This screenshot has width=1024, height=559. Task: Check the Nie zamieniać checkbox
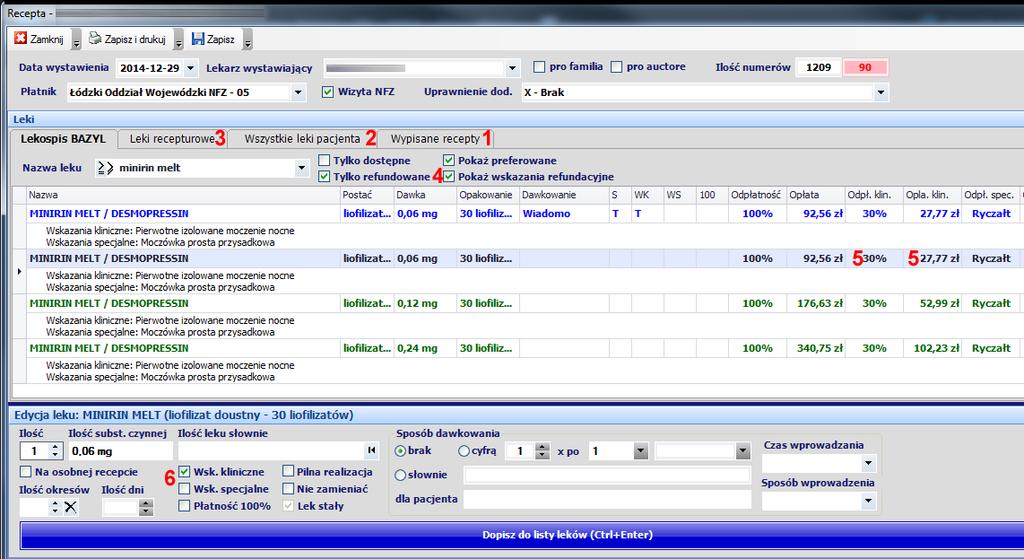(288, 488)
